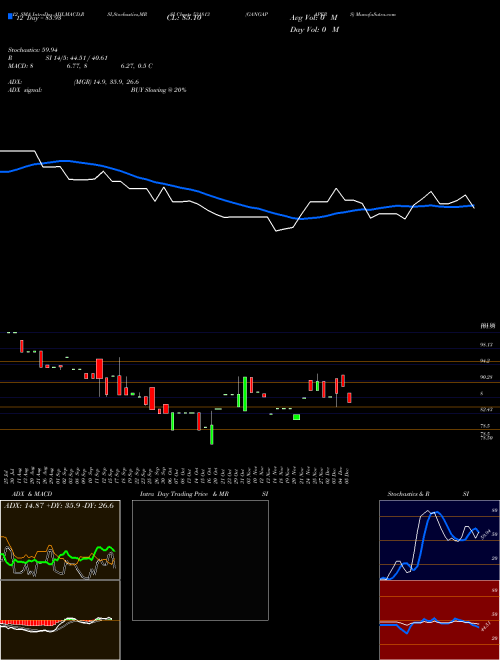The width and height of the screenshot is (500, 660).
Task: Click the 'Stochastics: 59.94' readout
Action: point(33,50)
